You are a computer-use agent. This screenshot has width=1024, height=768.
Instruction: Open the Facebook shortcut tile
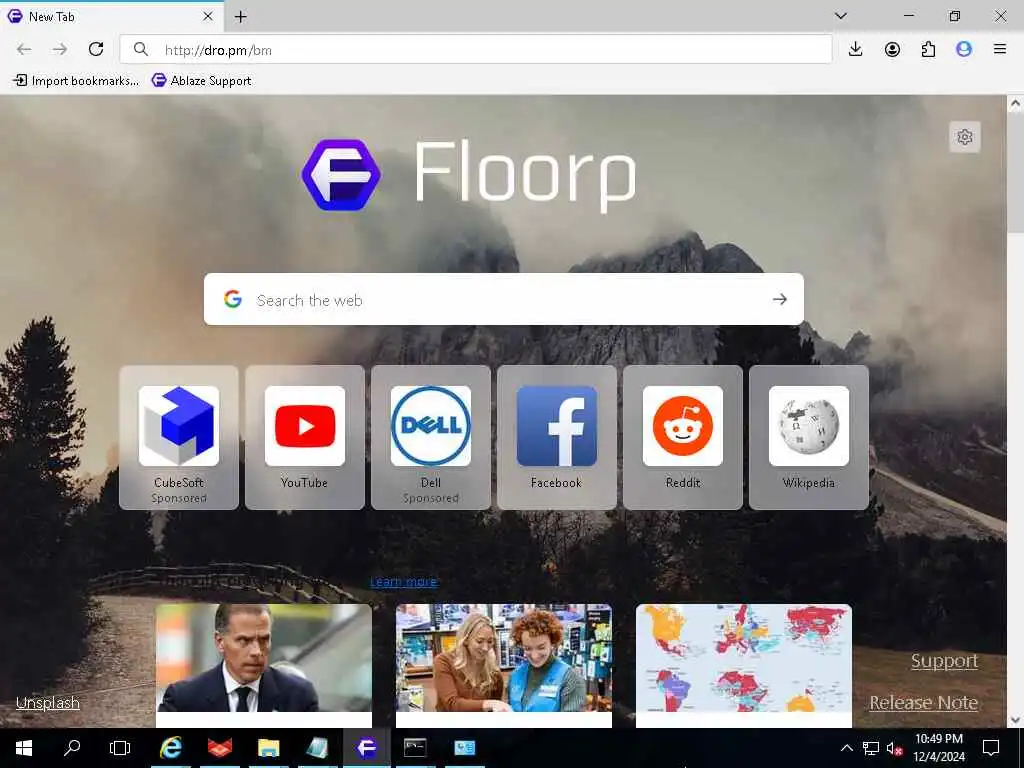pyautogui.click(x=557, y=437)
